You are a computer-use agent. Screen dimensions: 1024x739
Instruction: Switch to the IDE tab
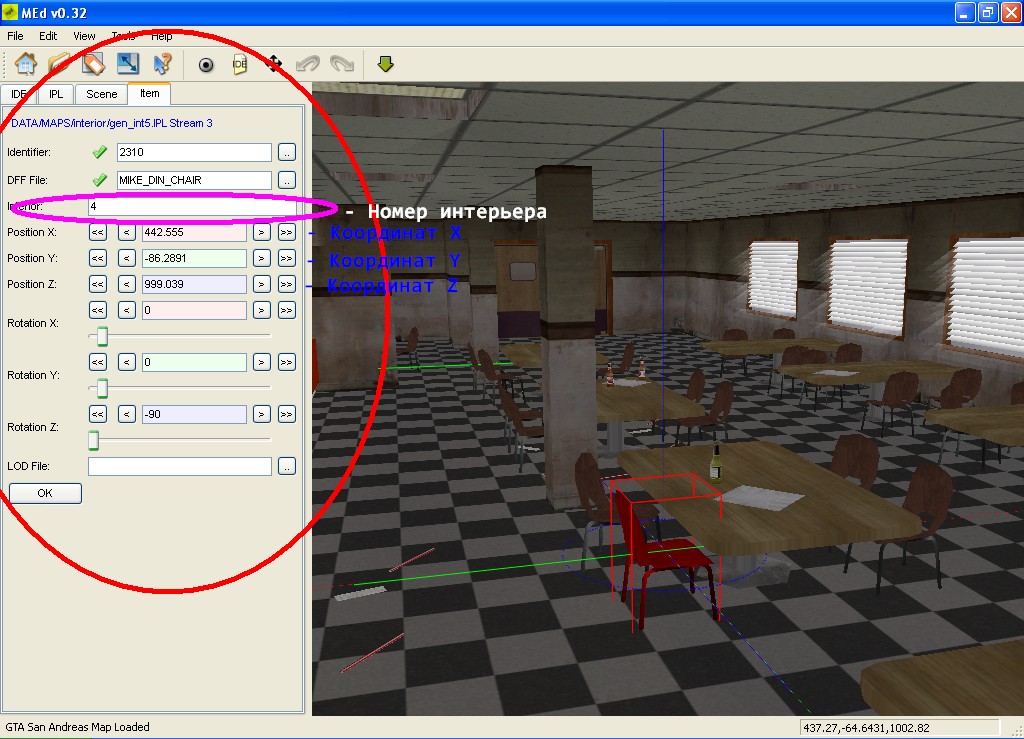(x=18, y=94)
